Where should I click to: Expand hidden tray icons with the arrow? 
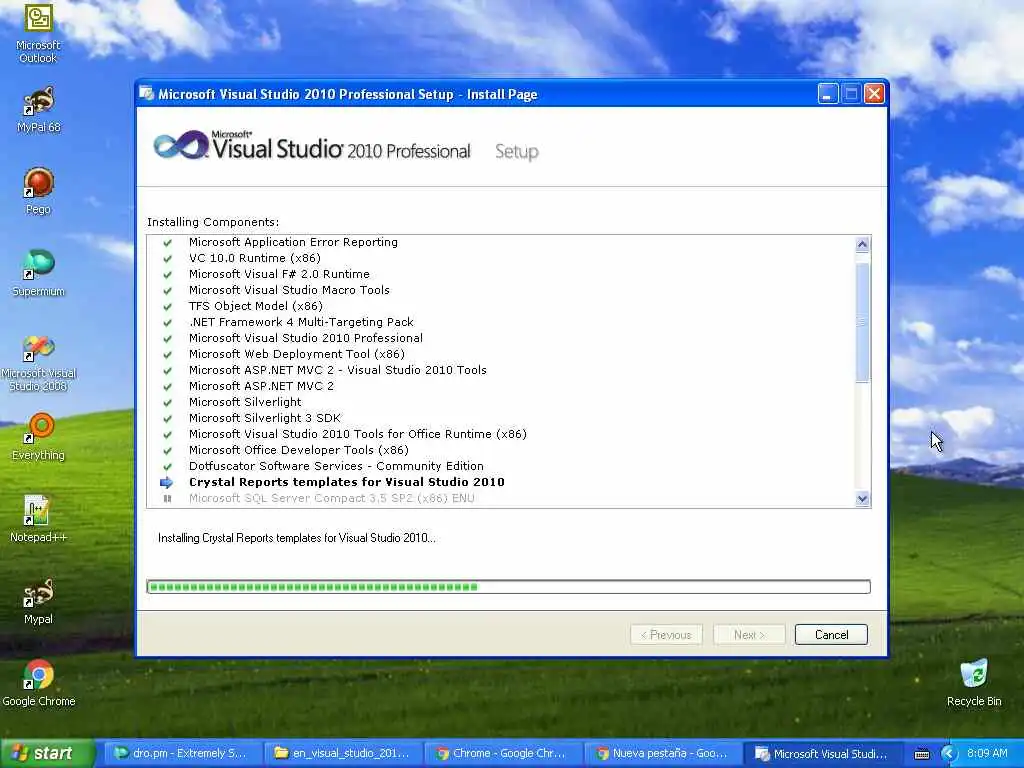click(x=949, y=754)
